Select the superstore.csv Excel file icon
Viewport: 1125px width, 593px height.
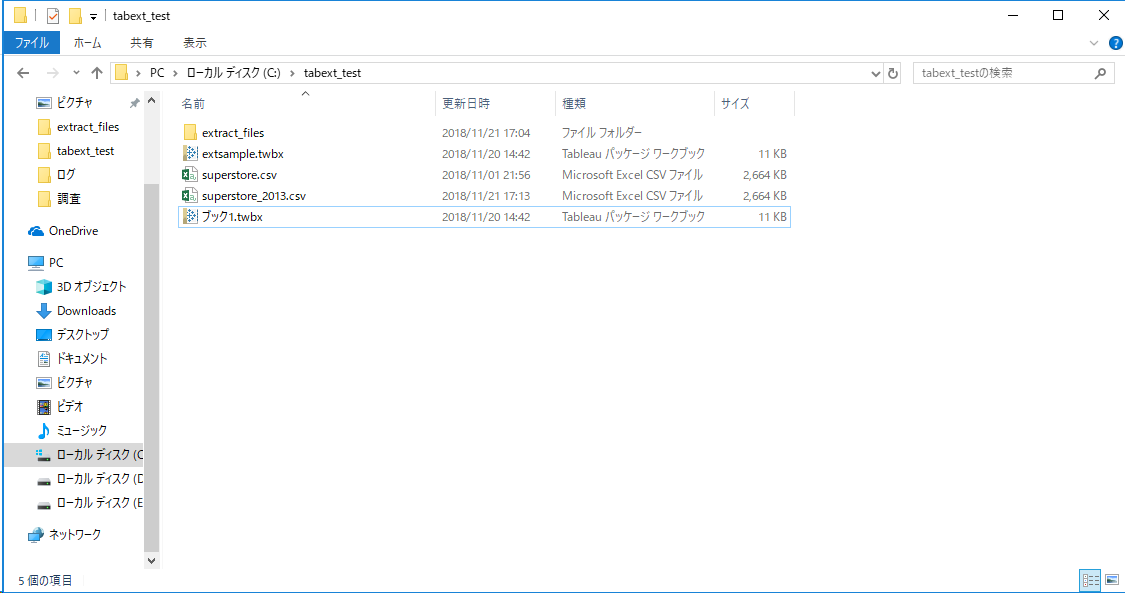pyautogui.click(x=190, y=174)
